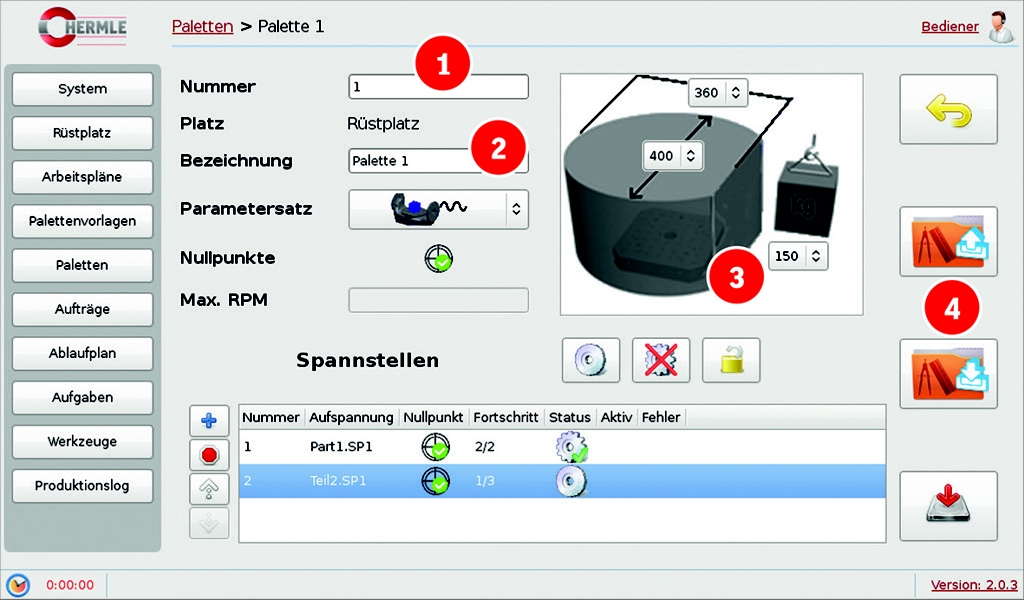Click Nullpunkt icon in Teil2.SP1 row
The height and width of the screenshot is (600, 1024).
coord(436,481)
